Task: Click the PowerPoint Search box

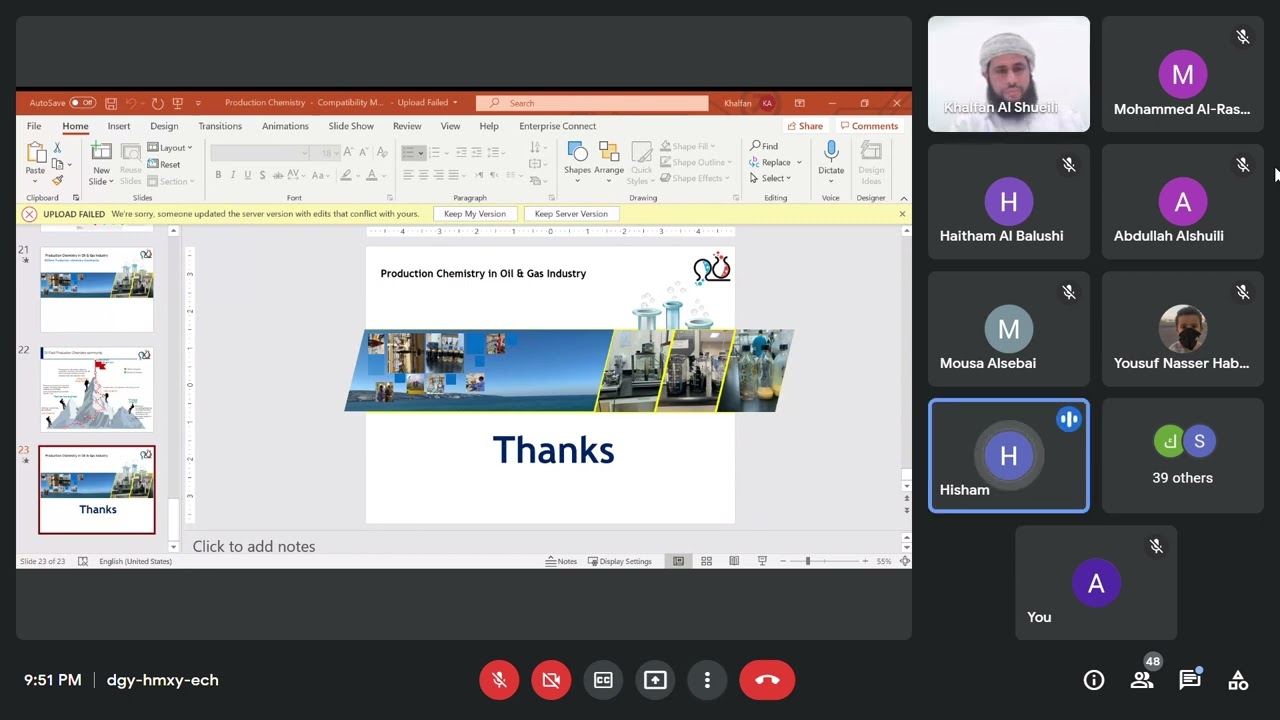Action: point(592,103)
